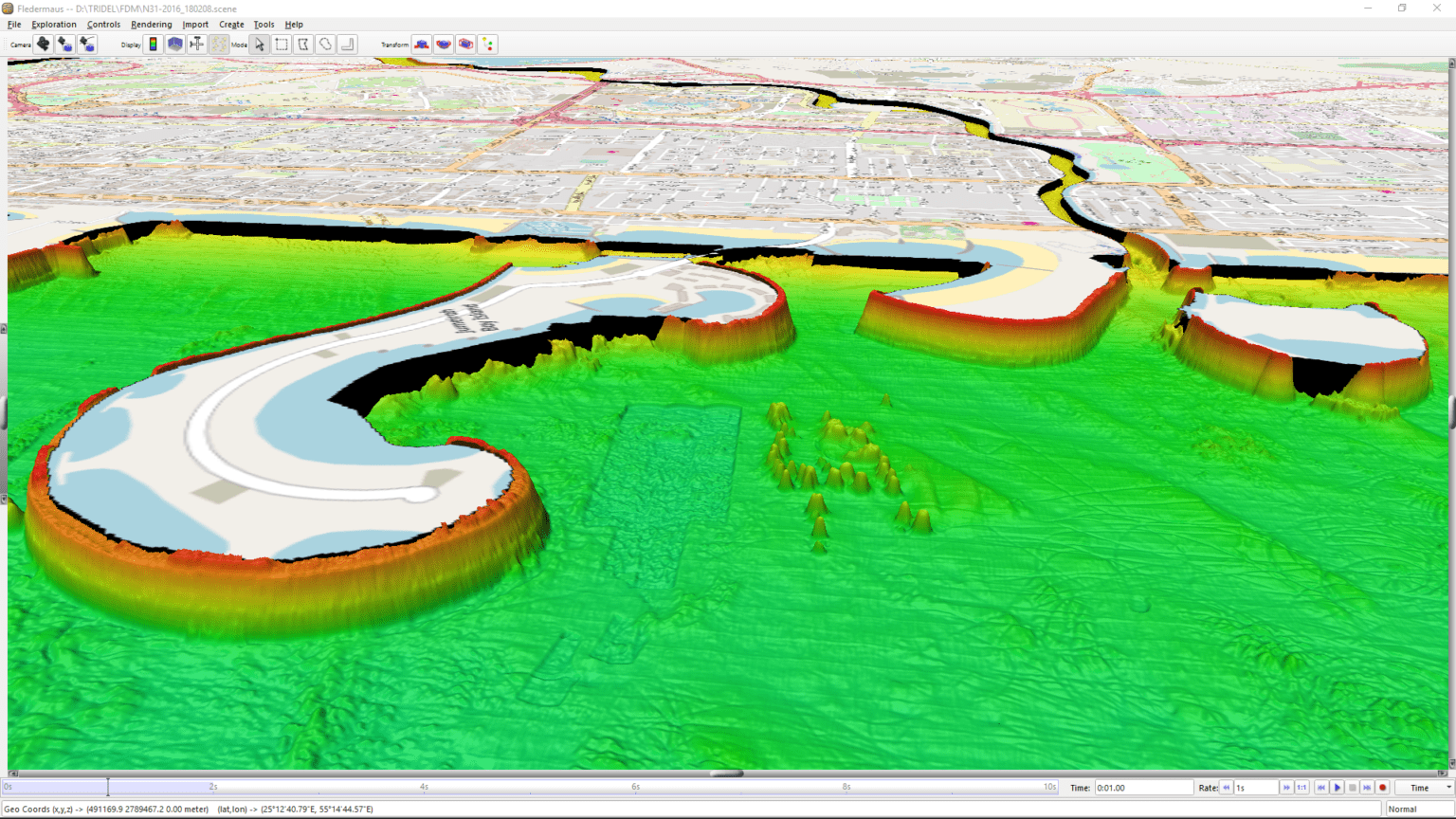Open the colormap display tool
This screenshot has height=819, width=1456.
[x=154, y=44]
